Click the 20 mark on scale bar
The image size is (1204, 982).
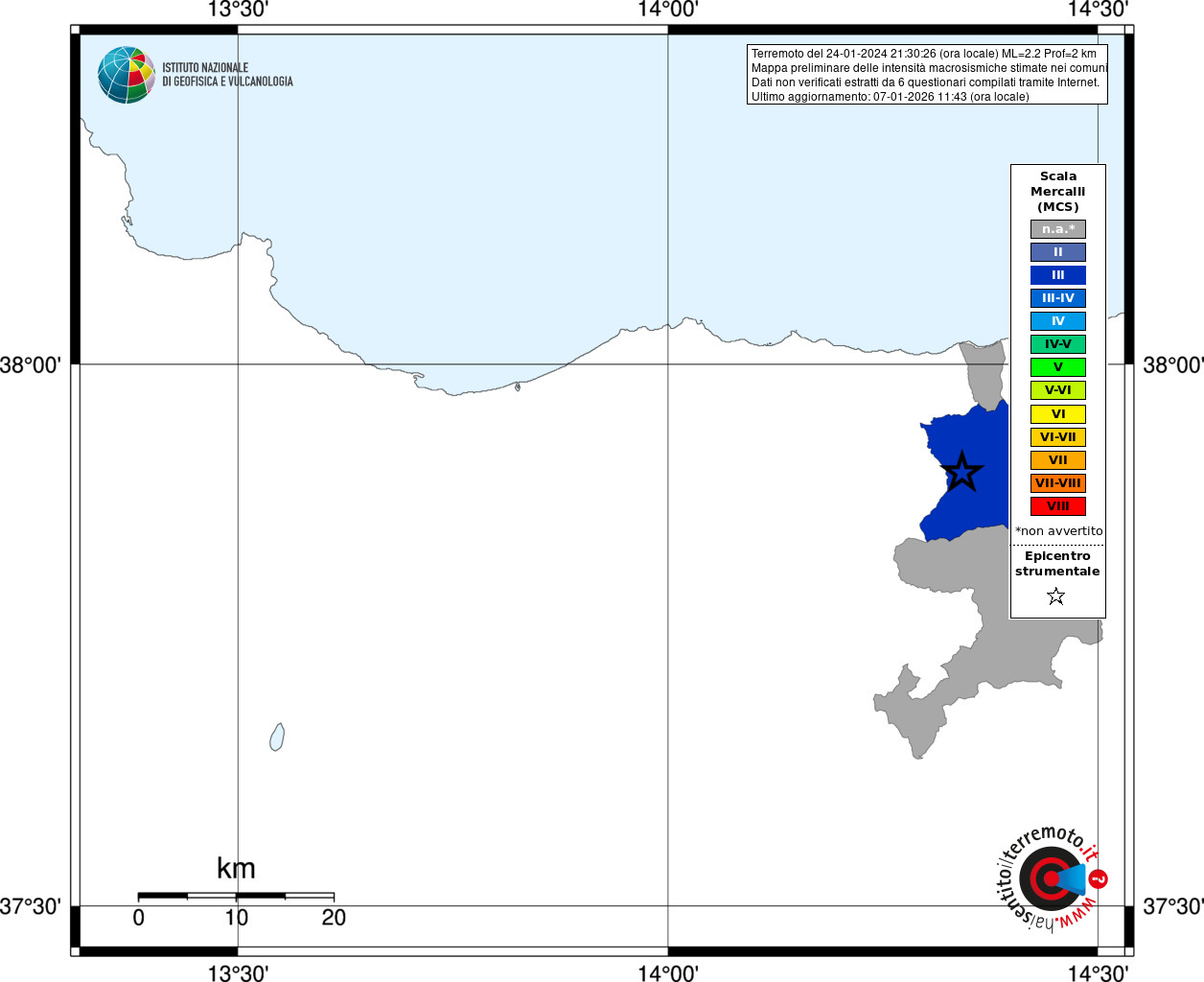coord(334,918)
